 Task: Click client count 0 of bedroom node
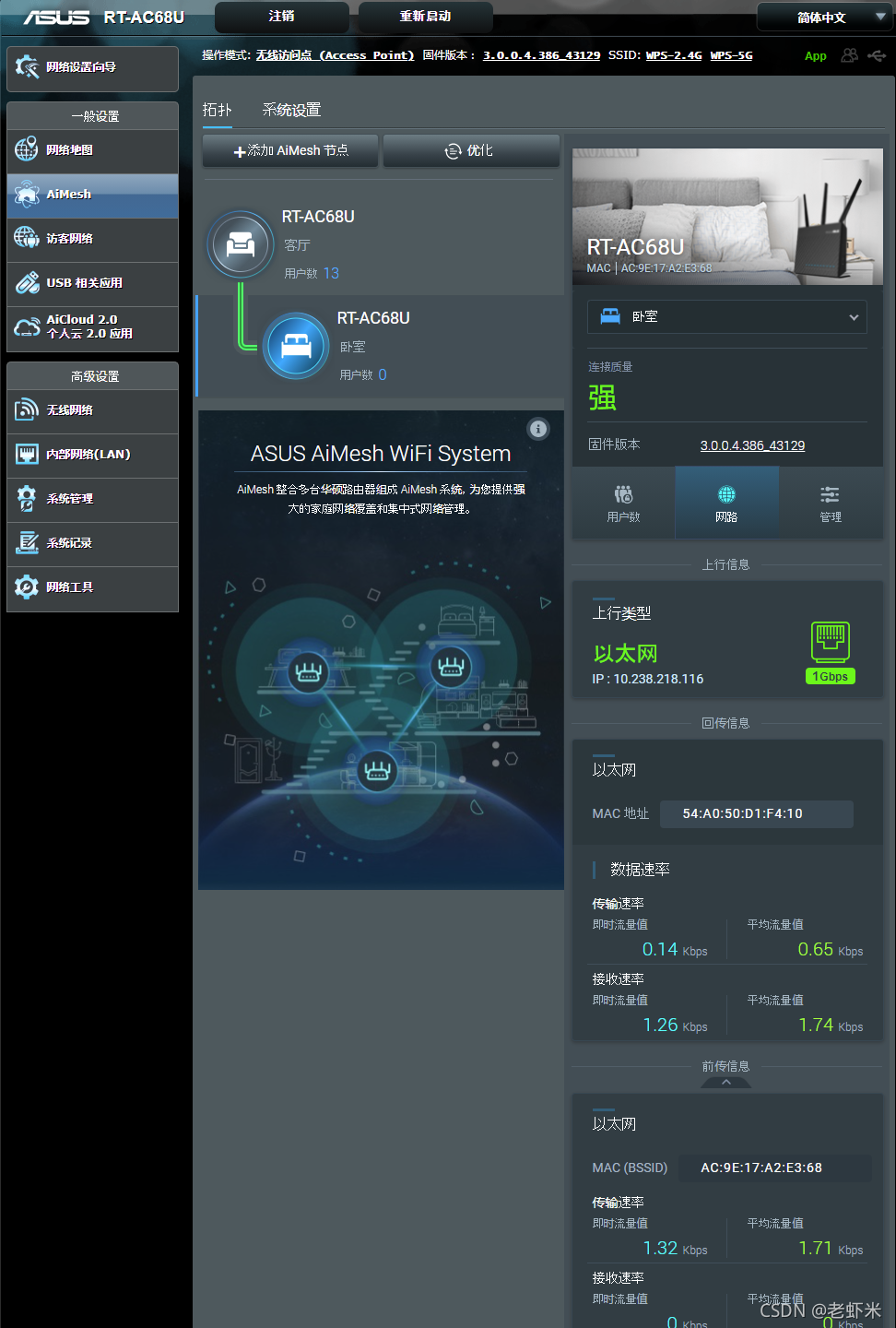tap(383, 374)
